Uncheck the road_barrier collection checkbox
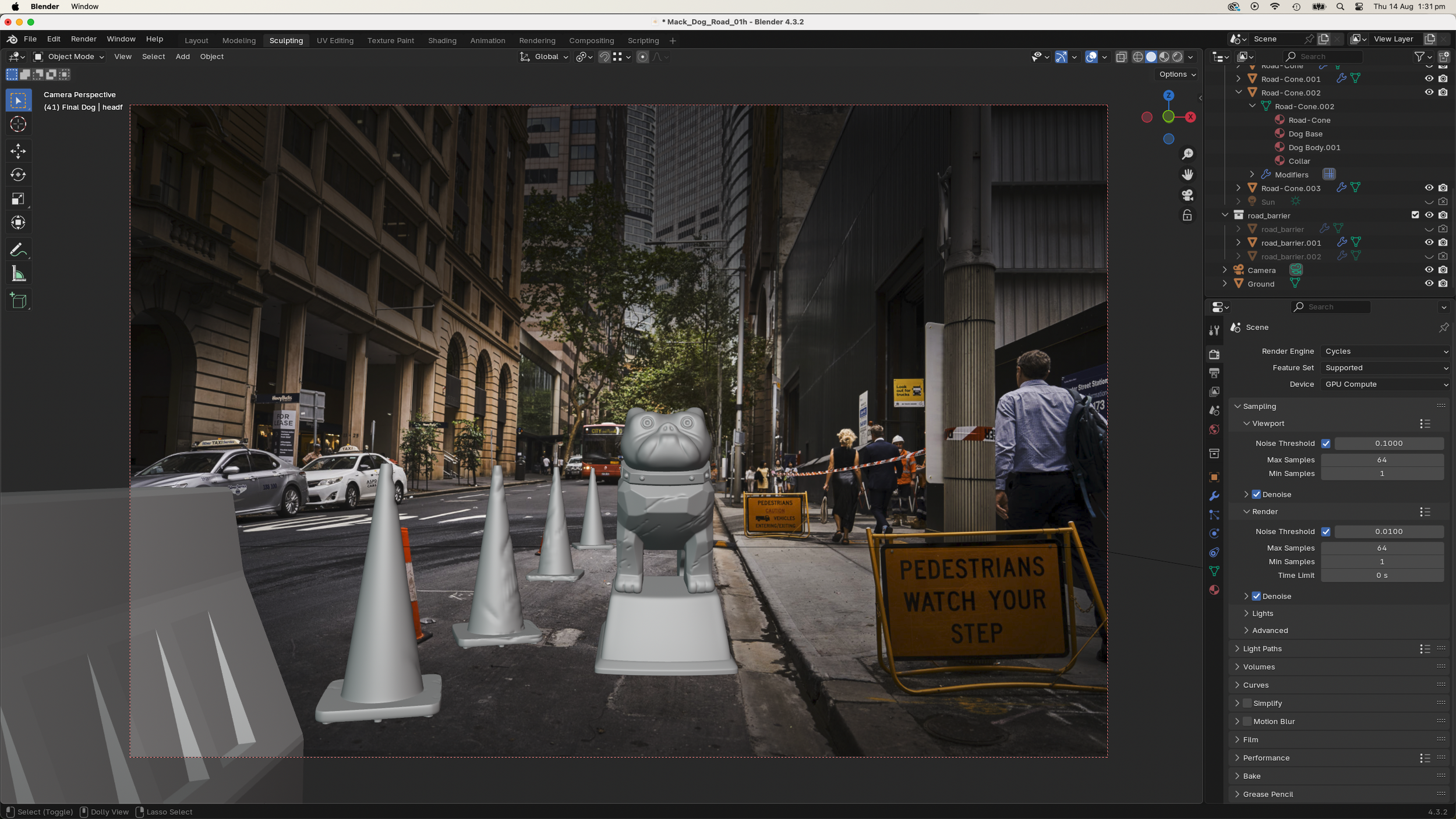 coord(1415,215)
